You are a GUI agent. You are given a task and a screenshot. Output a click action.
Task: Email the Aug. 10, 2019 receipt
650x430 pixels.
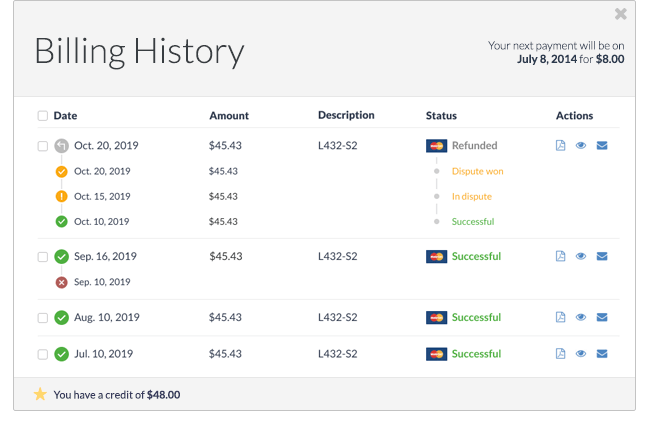tap(602, 317)
